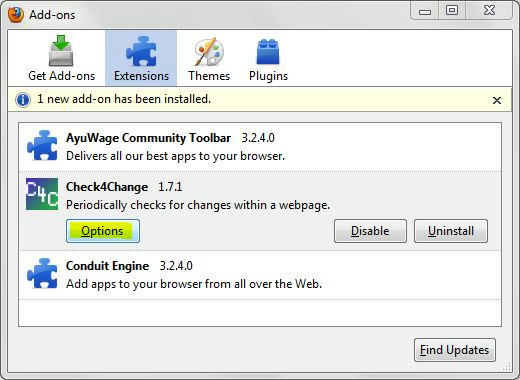Click the Add-ons window title text

pyautogui.click(x=52, y=15)
